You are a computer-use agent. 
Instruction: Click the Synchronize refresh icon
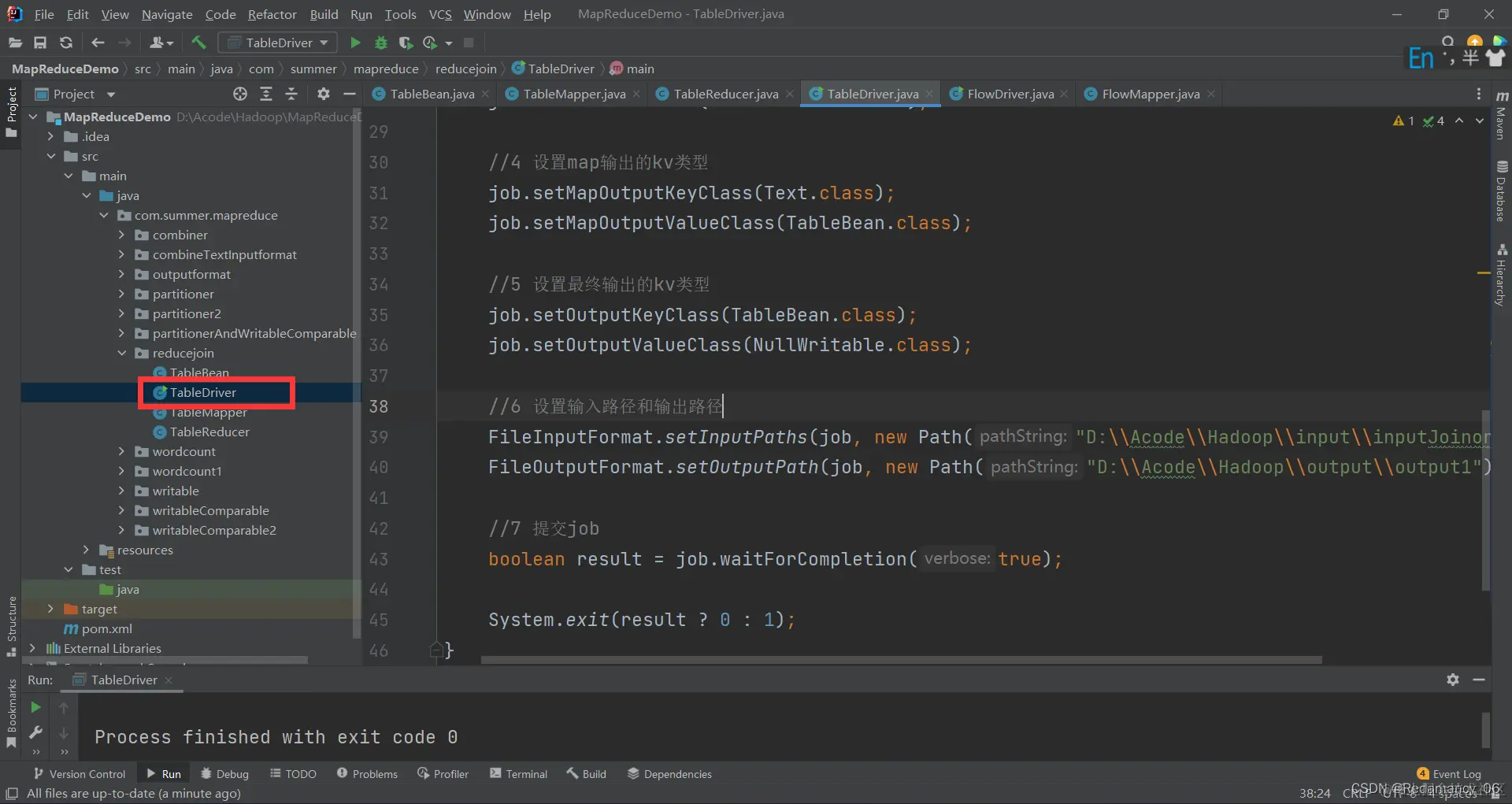pyautogui.click(x=66, y=43)
